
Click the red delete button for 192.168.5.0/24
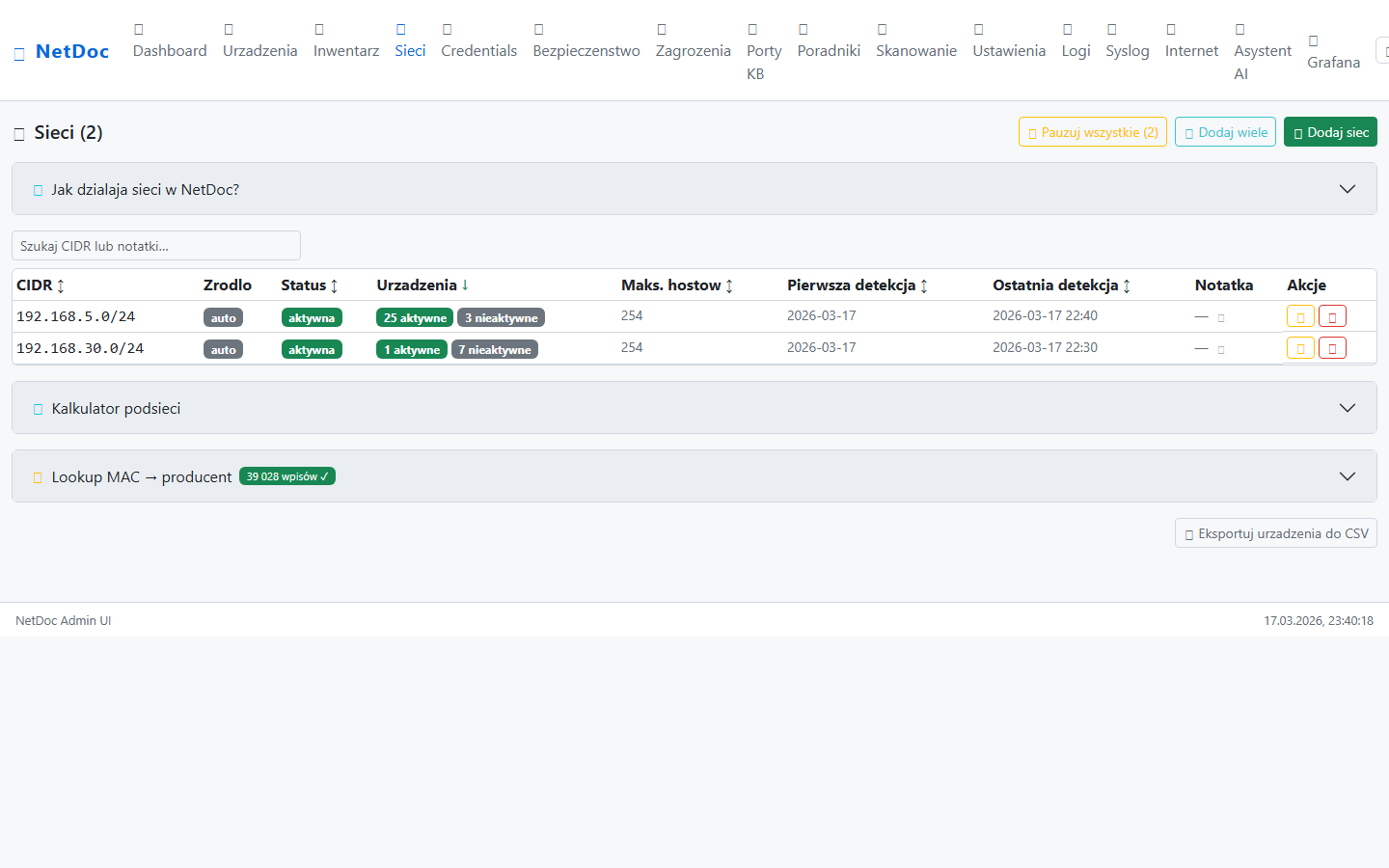[x=1332, y=316]
